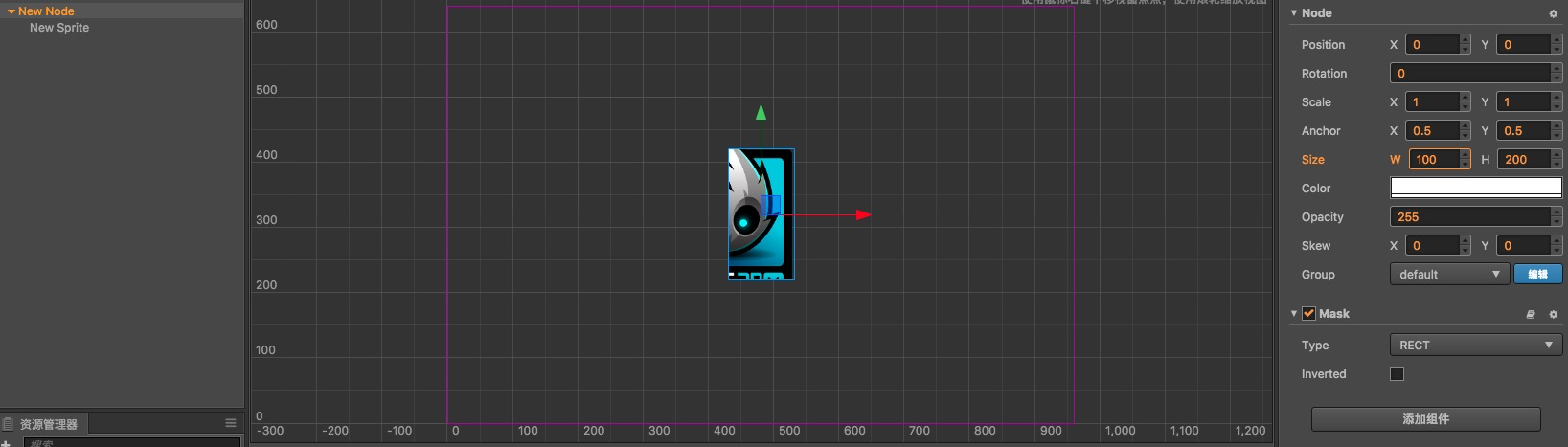Image resolution: width=1568 pixels, height=447 pixels.
Task: Click the Scale Y stepper arrows
Action: click(1557, 102)
